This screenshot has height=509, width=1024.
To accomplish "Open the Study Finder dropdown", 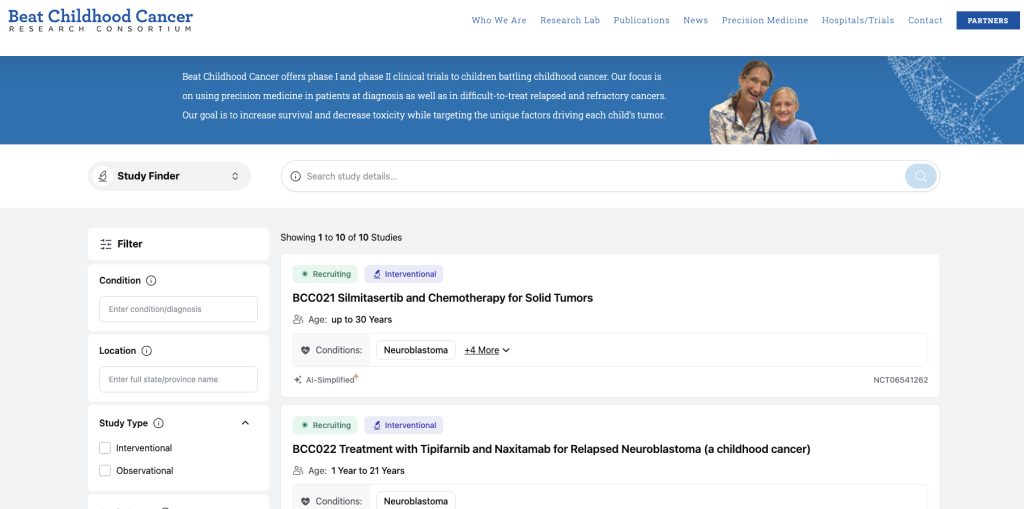I will [x=169, y=176].
